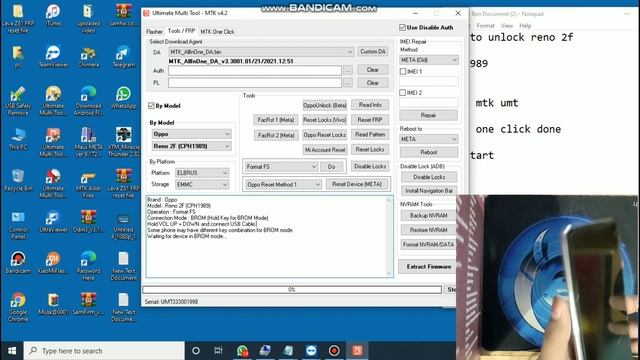640x360 pixels.
Task: Enable IMEI 2 checkbox
Action: [403, 93]
